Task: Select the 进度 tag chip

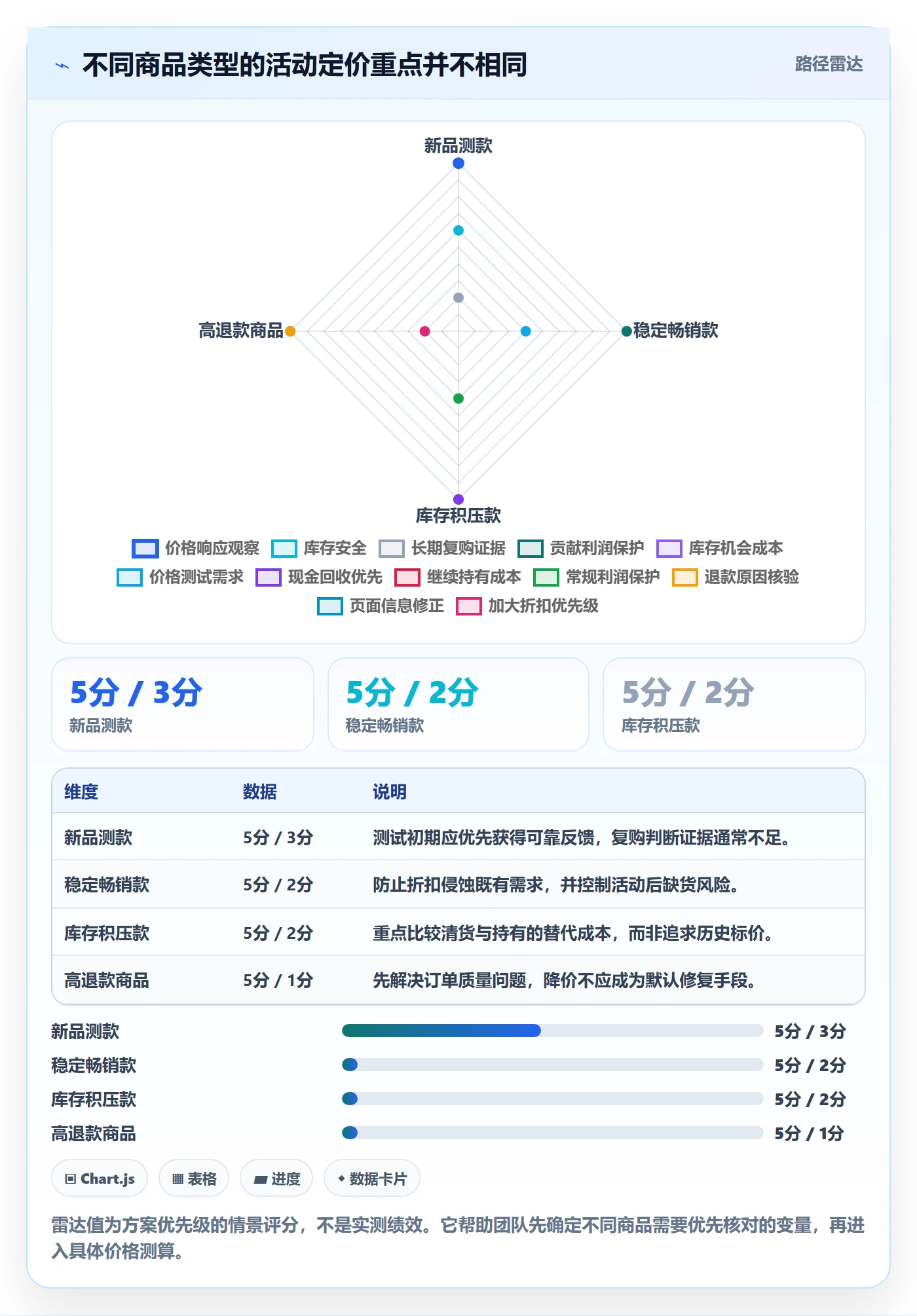Action: [x=276, y=1179]
